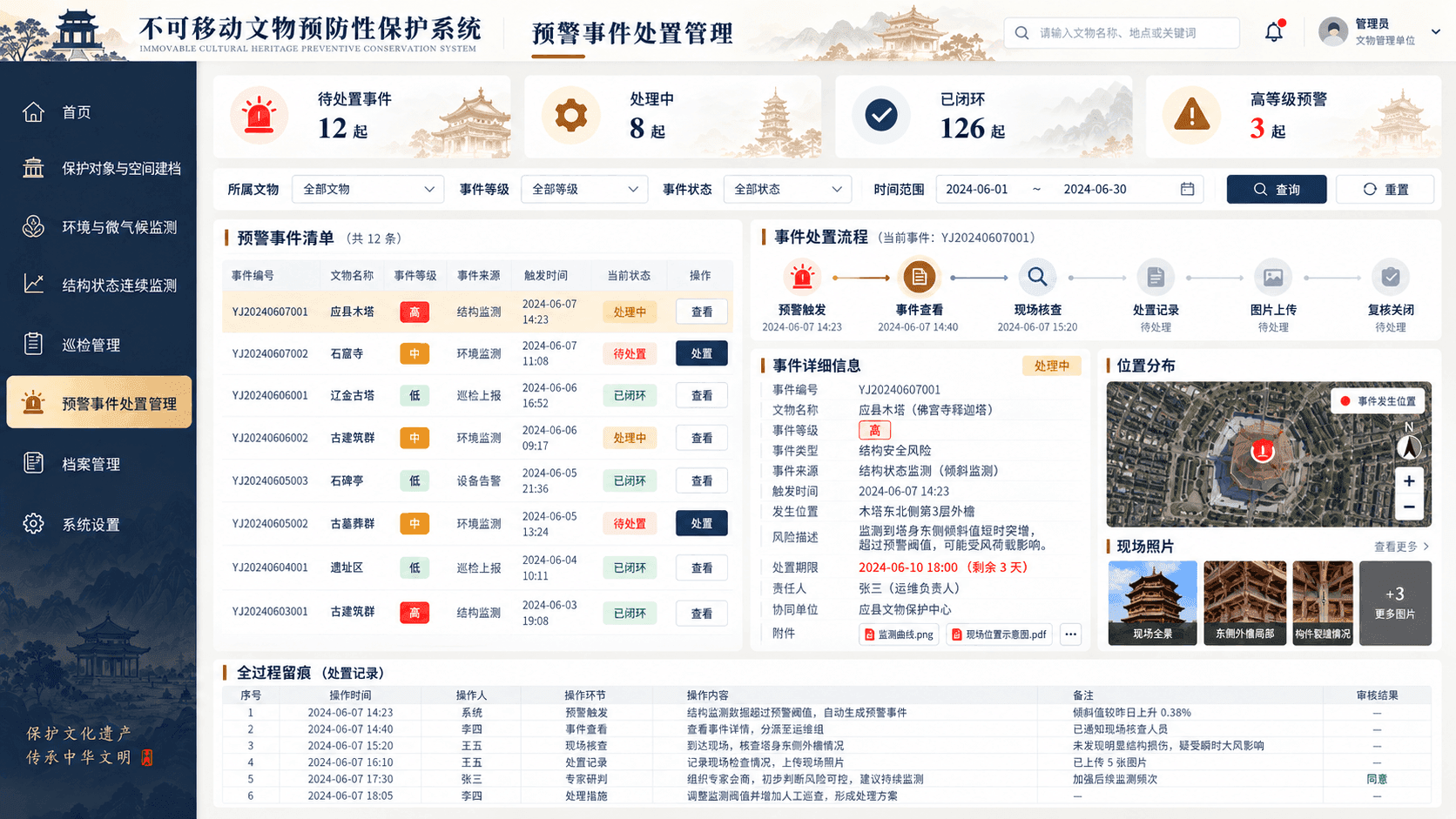This screenshot has width=1456, height=819.
Task: Click the 事件查看 document step icon
Action: (919, 278)
